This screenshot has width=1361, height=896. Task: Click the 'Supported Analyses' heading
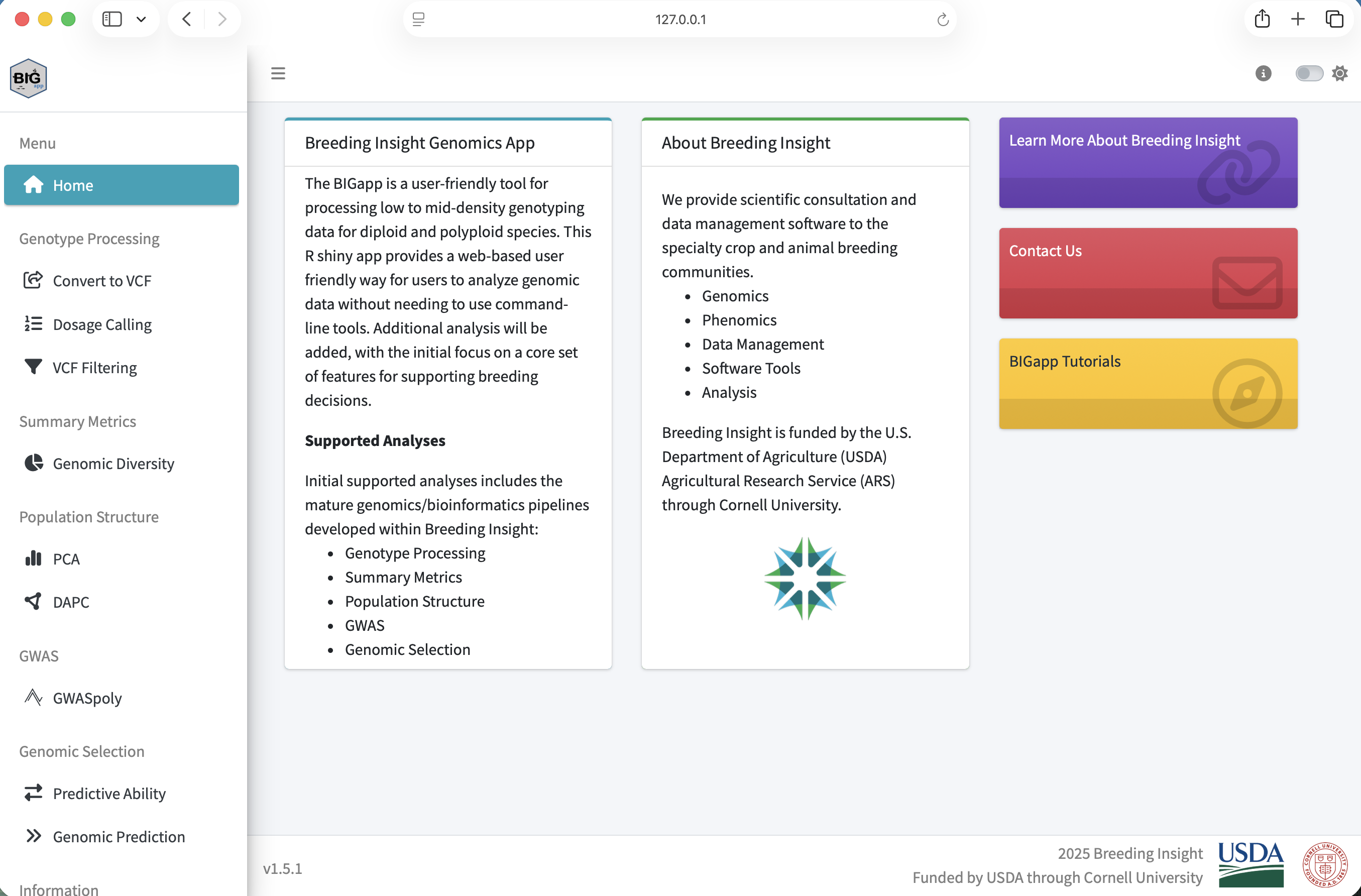[x=375, y=440]
